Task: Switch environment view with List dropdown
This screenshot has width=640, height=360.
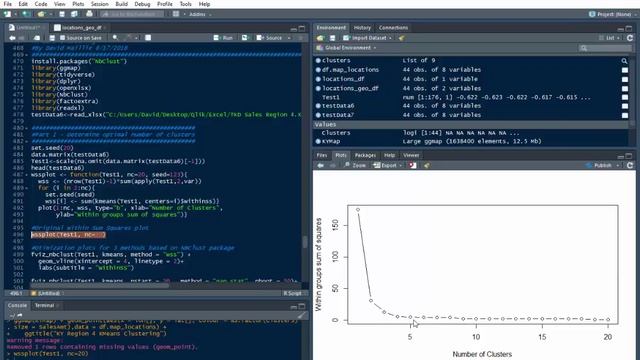Action: click(609, 38)
